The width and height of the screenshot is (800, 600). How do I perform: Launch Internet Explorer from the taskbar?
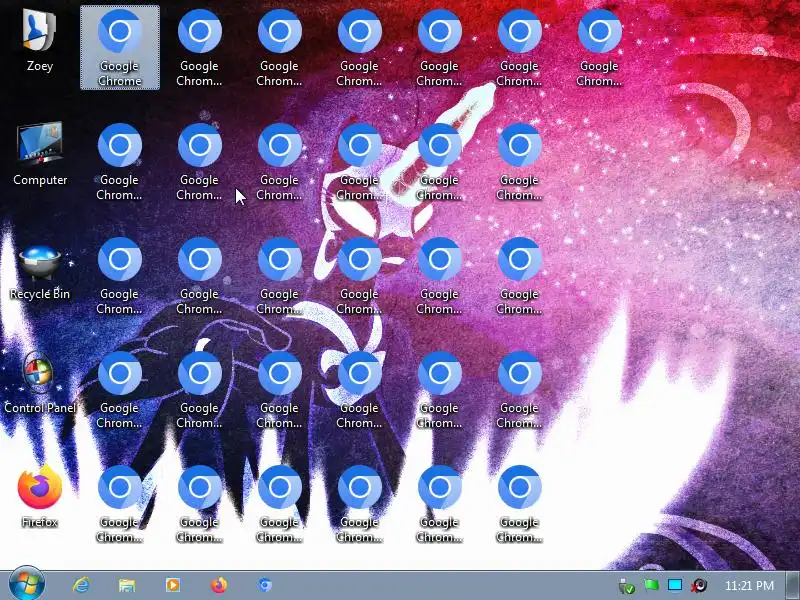(81, 585)
